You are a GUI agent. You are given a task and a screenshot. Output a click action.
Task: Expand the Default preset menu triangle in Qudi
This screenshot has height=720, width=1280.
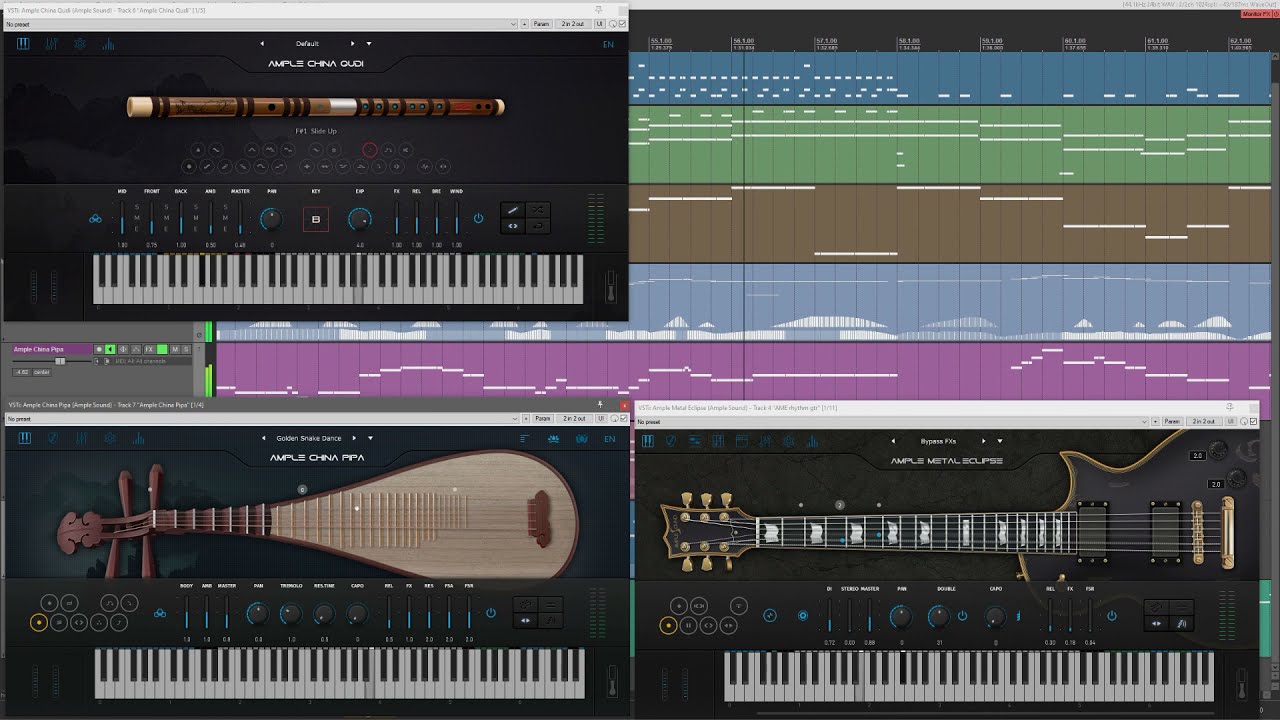coord(369,44)
